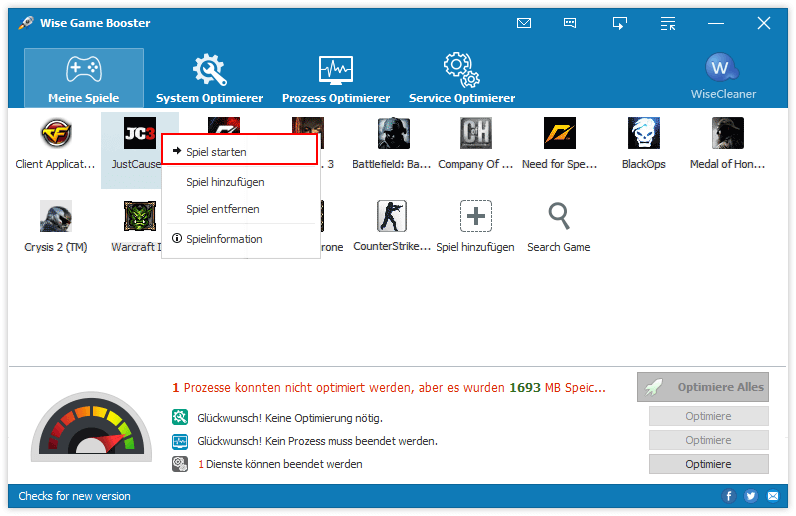Viewport: 796px width, 516px height.
Task: Close the Wise Game Booster window
Action: coord(764,23)
